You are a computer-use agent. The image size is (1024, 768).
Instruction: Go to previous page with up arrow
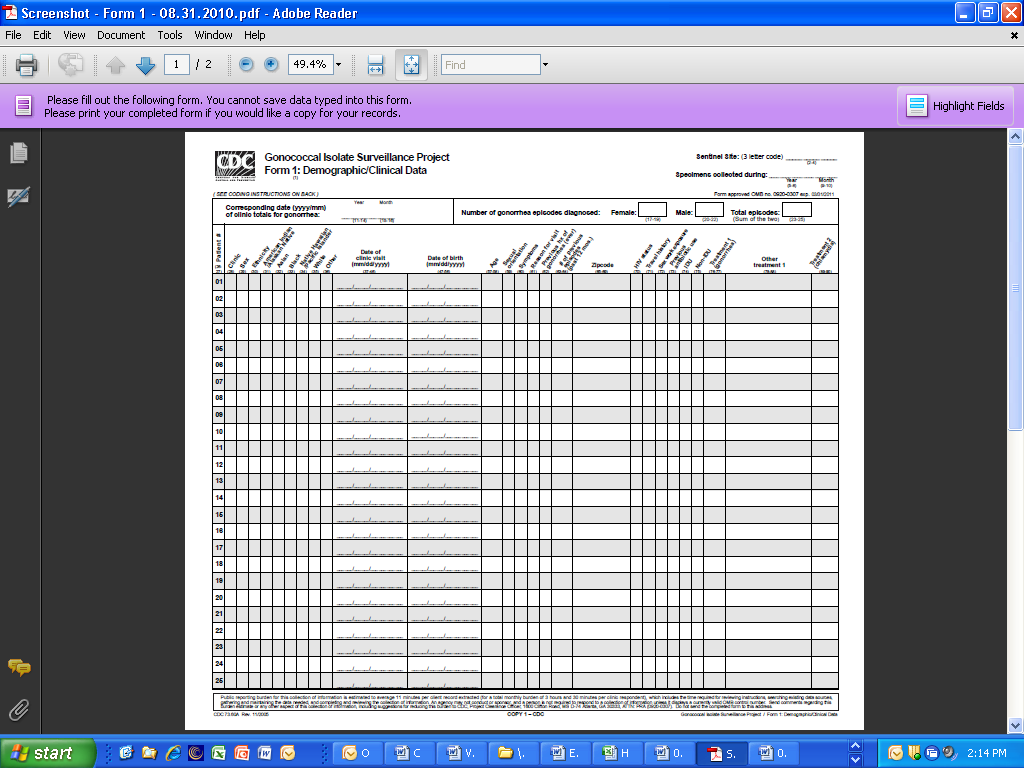click(x=116, y=65)
